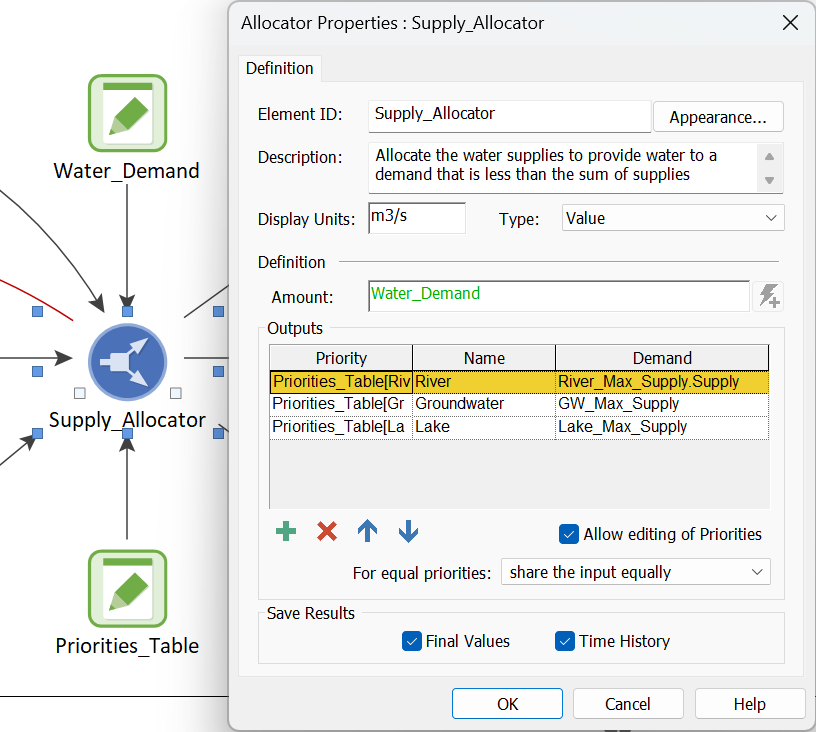Switch to the Definition tab
The image size is (816, 732).
(x=279, y=68)
